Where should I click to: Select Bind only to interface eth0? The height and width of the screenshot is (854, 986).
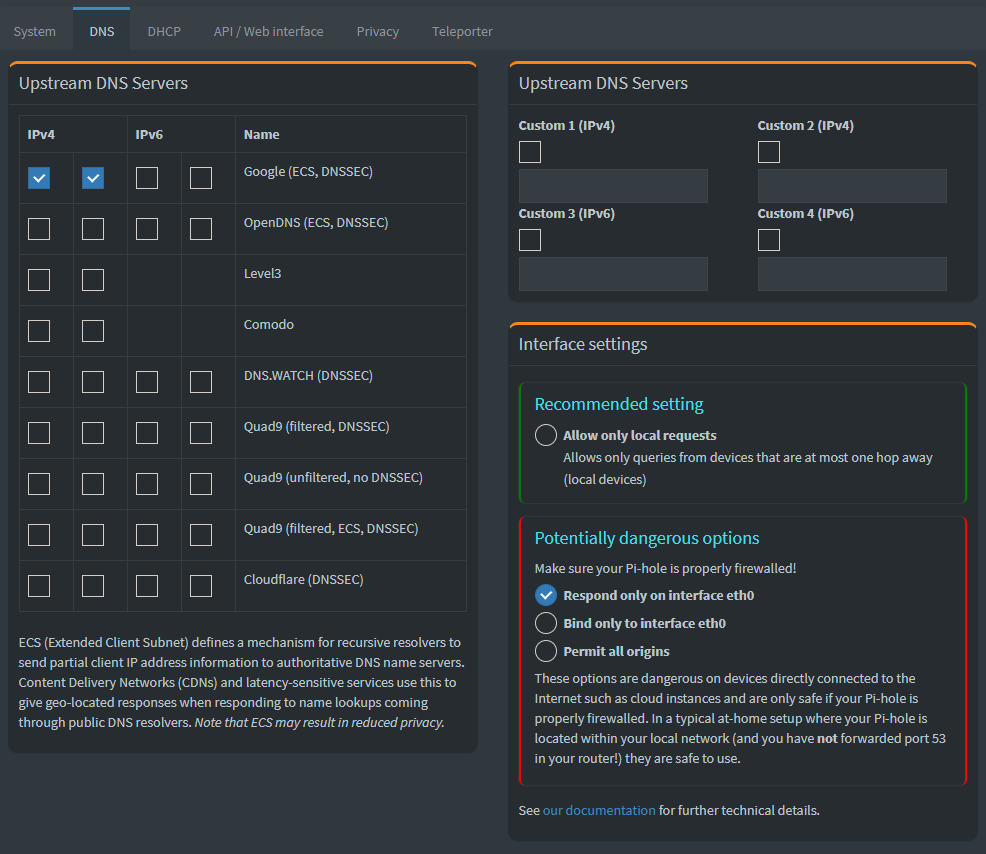546,623
